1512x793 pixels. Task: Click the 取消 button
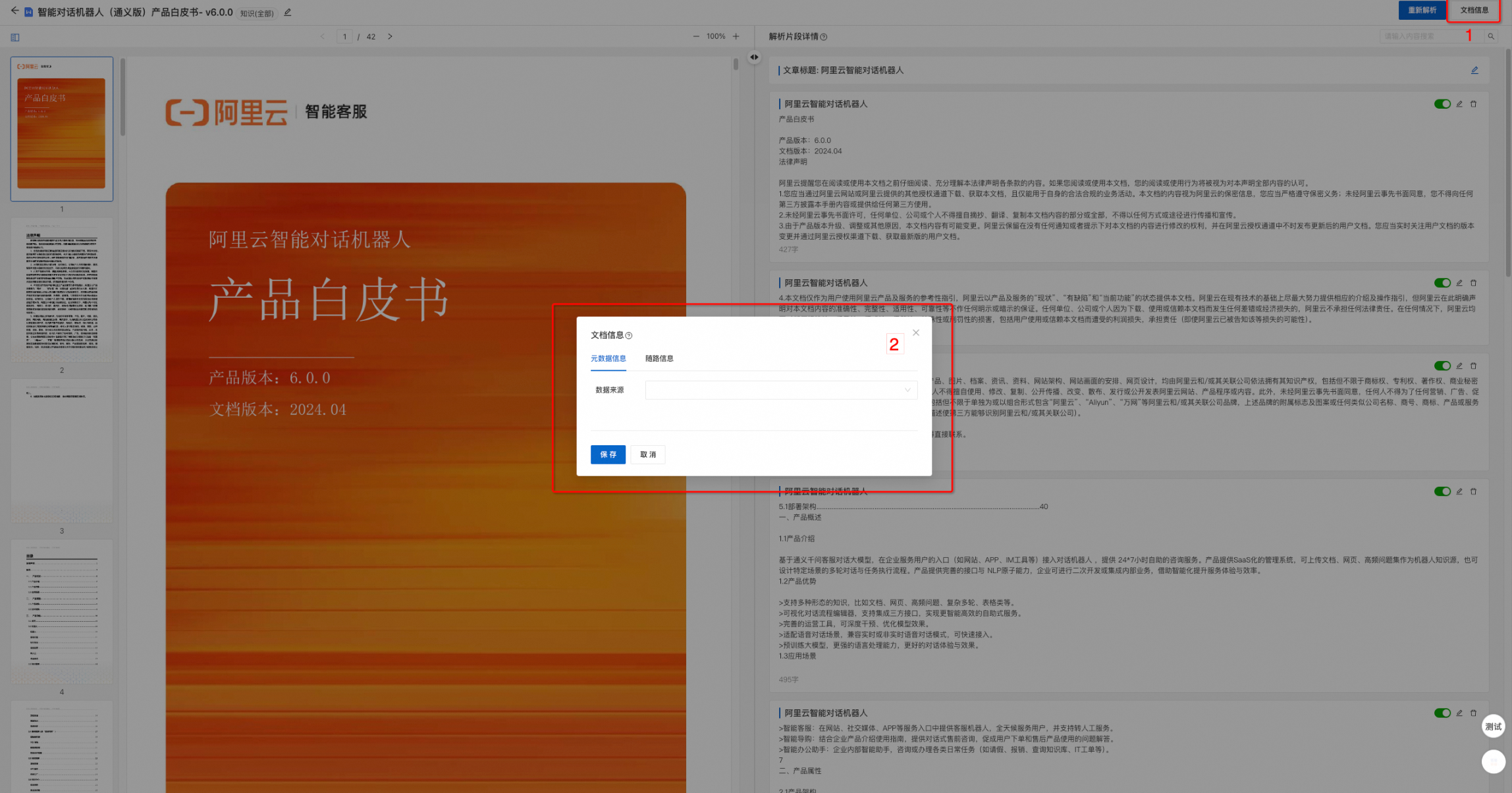point(648,455)
